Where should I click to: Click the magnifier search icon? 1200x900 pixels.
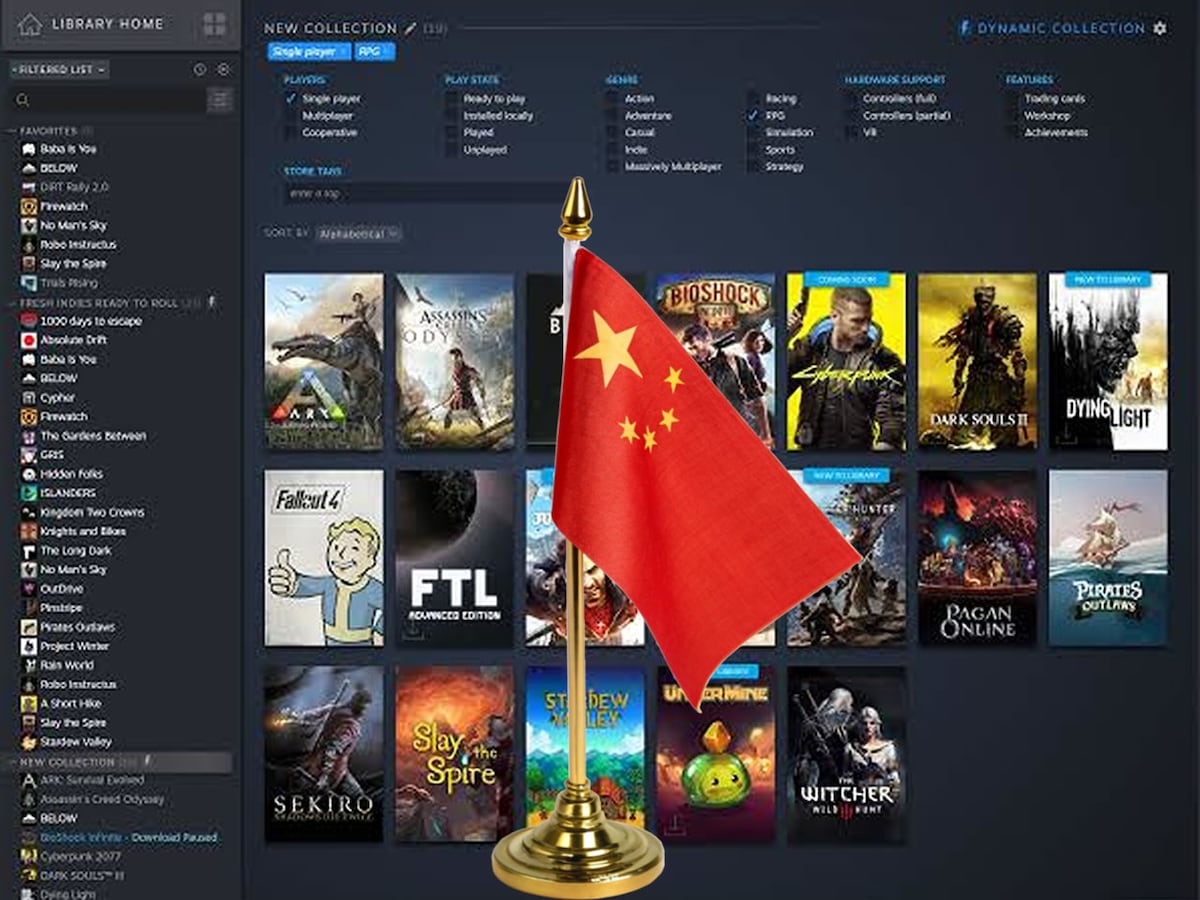[23, 100]
